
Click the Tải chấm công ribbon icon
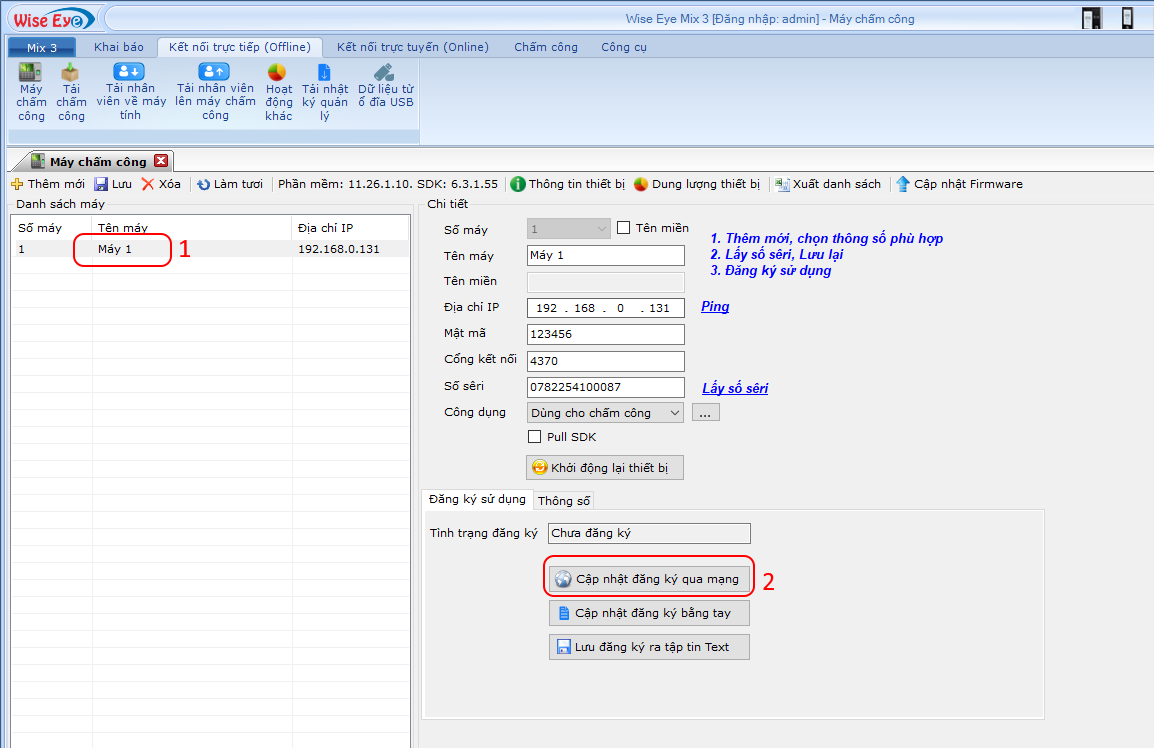(x=70, y=74)
